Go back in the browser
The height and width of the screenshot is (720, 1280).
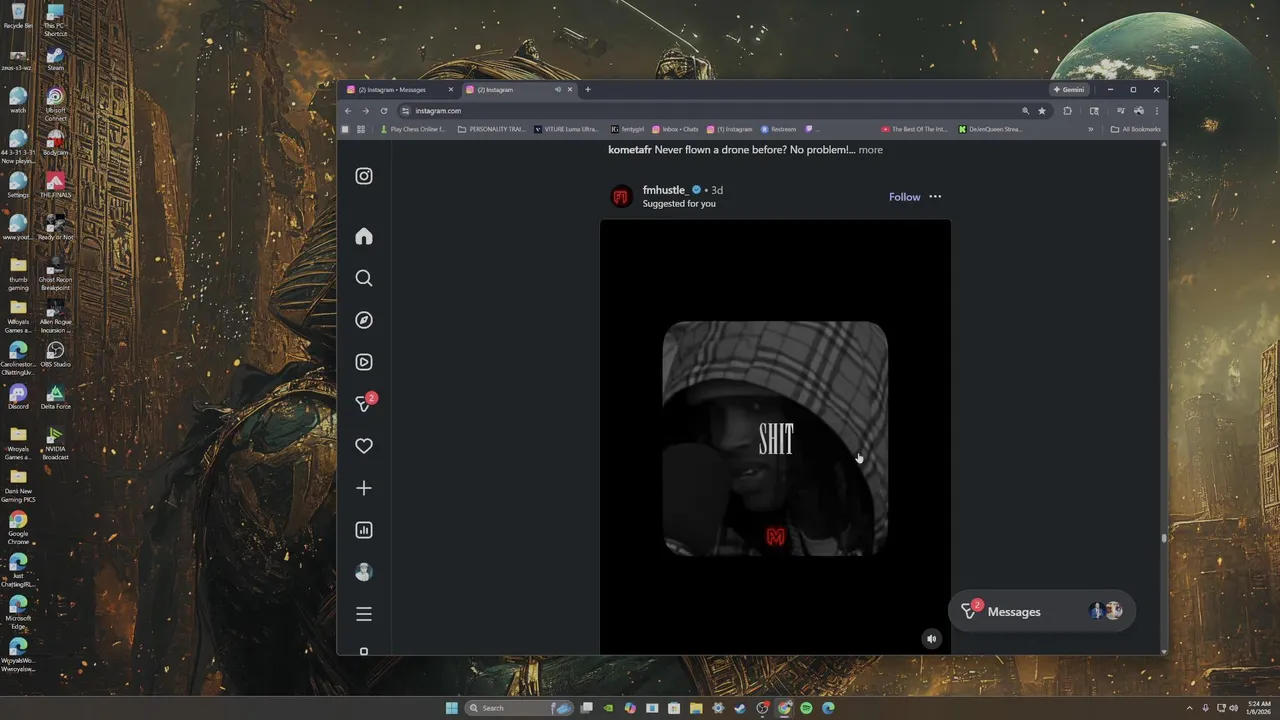pos(348,111)
